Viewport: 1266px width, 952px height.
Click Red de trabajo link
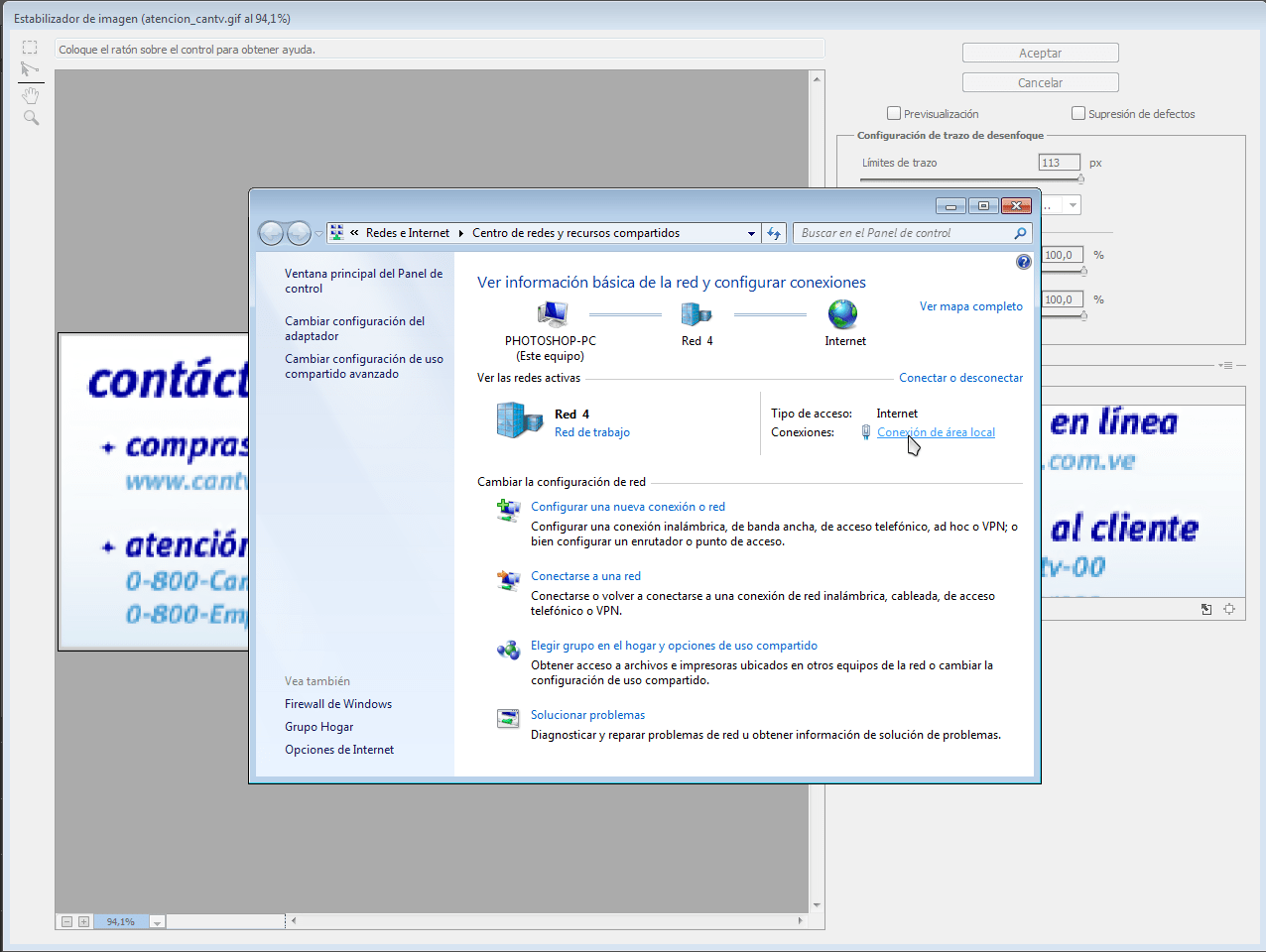(x=592, y=432)
